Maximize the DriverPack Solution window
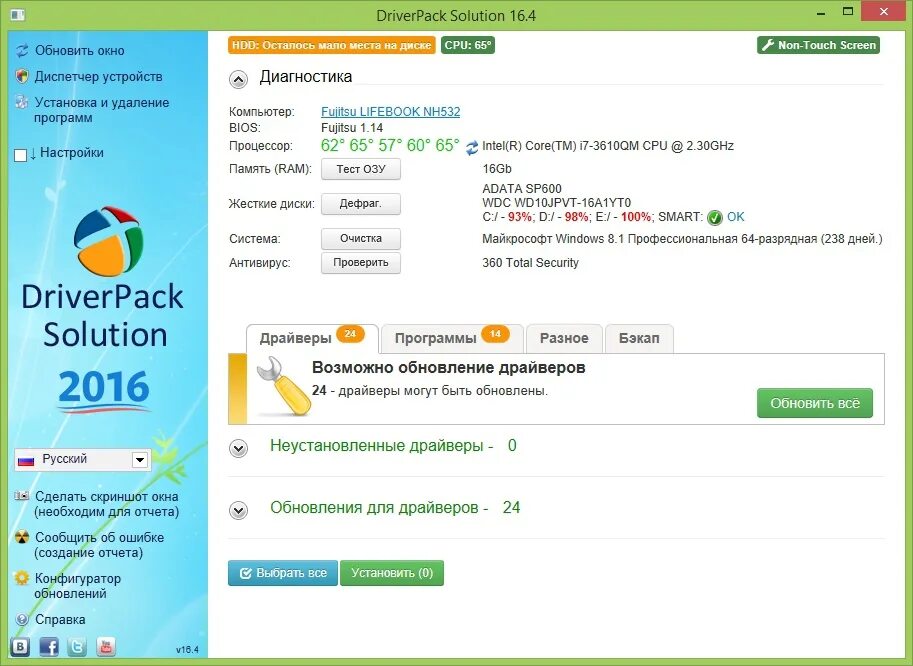Image resolution: width=913 pixels, height=666 pixels. point(848,12)
